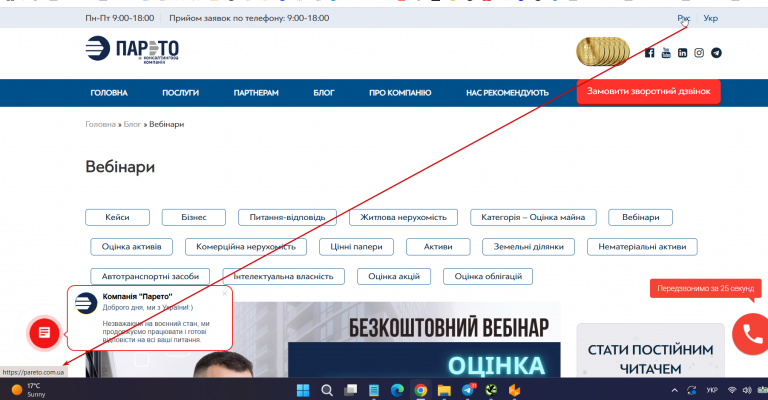
Task: Select the Земельні ділянки category tag
Action: point(528,247)
